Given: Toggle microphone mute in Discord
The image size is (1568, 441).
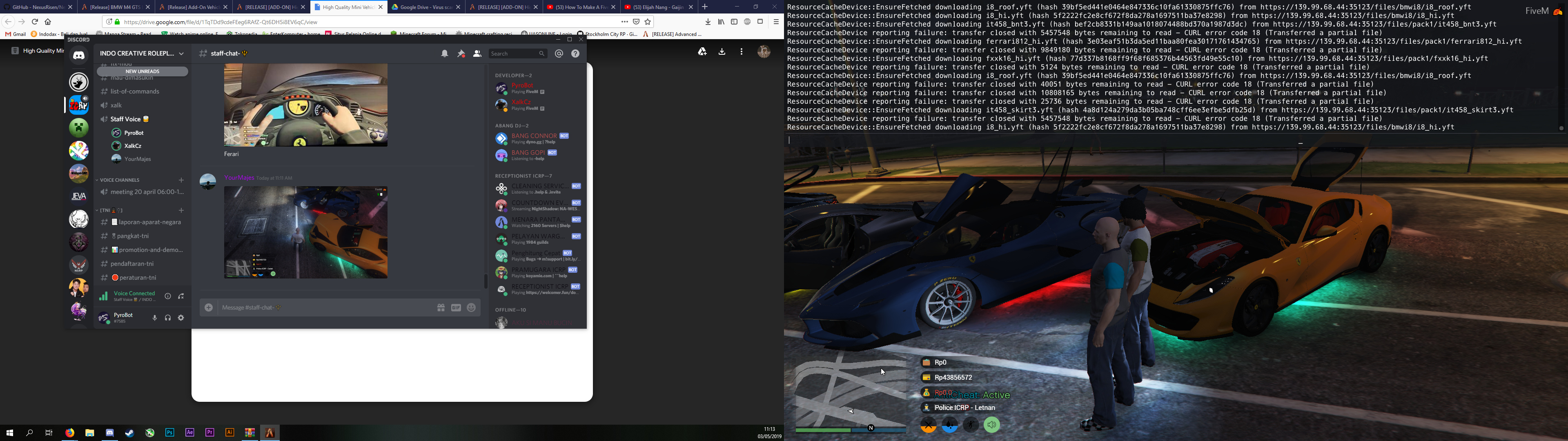Looking at the screenshot, I should point(155,318).
